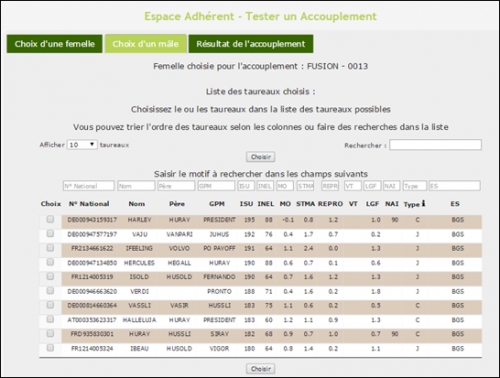This screenshot has height=378, width=500.
Task: Tick the checkbox for bull HARLEY
Action: tap(50, 219)
